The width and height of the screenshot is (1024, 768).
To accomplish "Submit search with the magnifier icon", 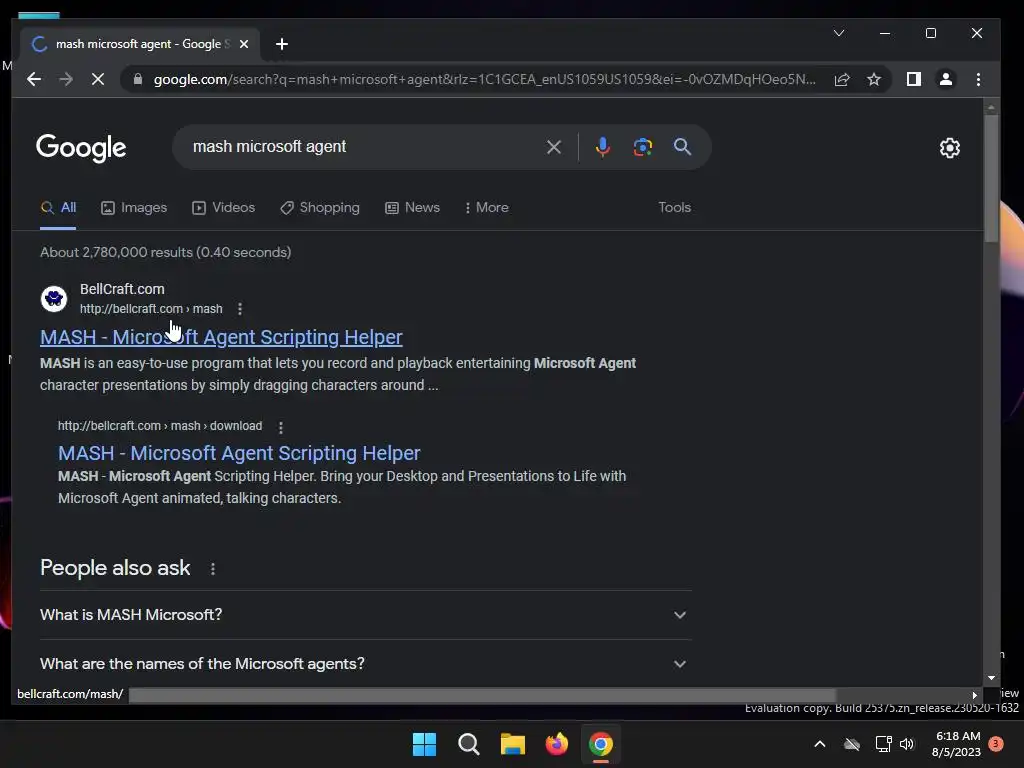I will (x=682, y=147).
